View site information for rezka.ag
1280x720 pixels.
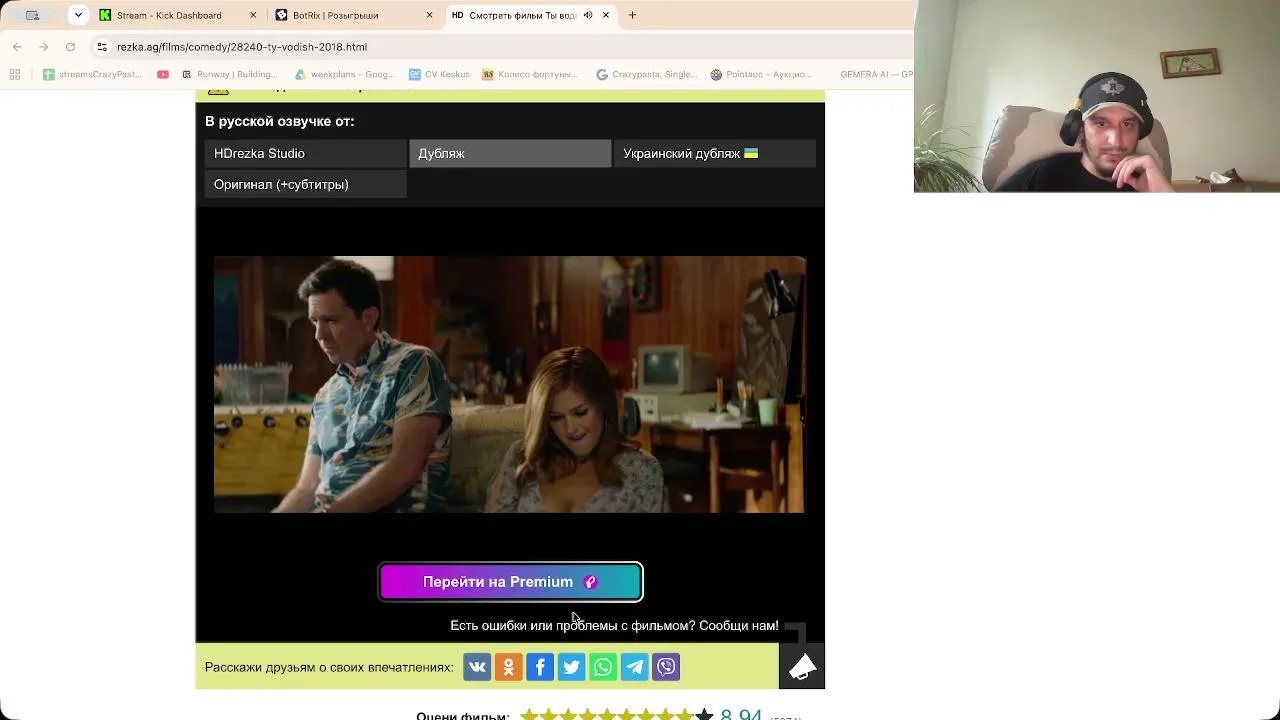[x=102, y=47]
